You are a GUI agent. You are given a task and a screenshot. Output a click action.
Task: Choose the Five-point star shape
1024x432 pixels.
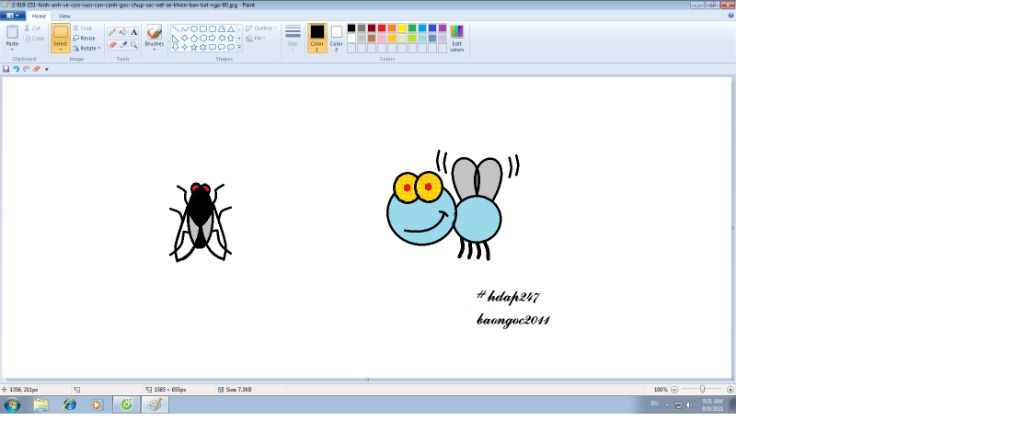coord(194,47)
